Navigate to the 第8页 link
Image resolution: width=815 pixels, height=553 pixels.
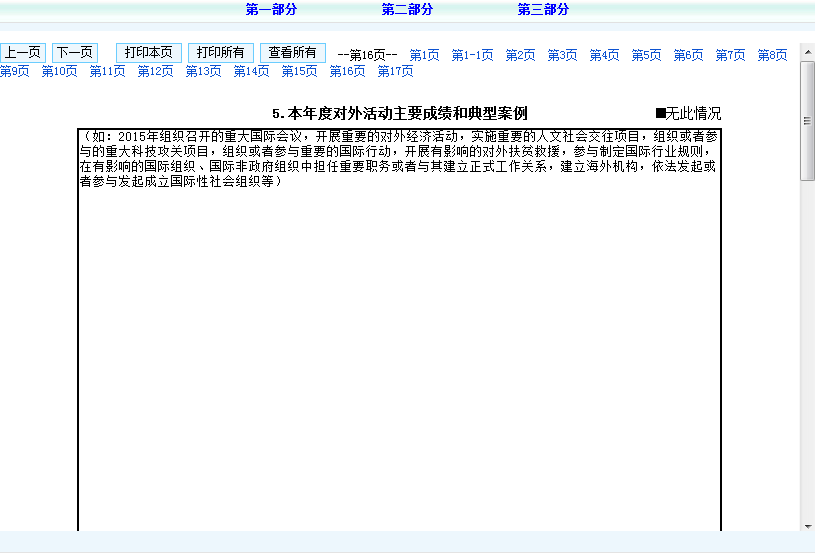772,56
